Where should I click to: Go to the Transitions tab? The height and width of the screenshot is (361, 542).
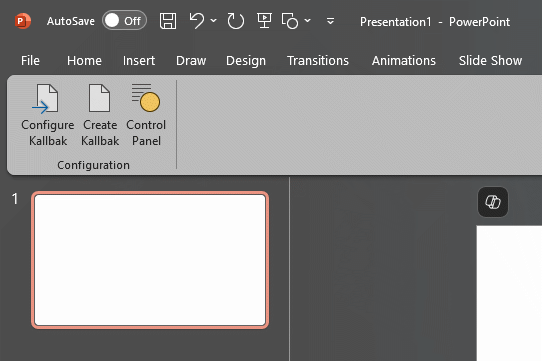[318, 61]
